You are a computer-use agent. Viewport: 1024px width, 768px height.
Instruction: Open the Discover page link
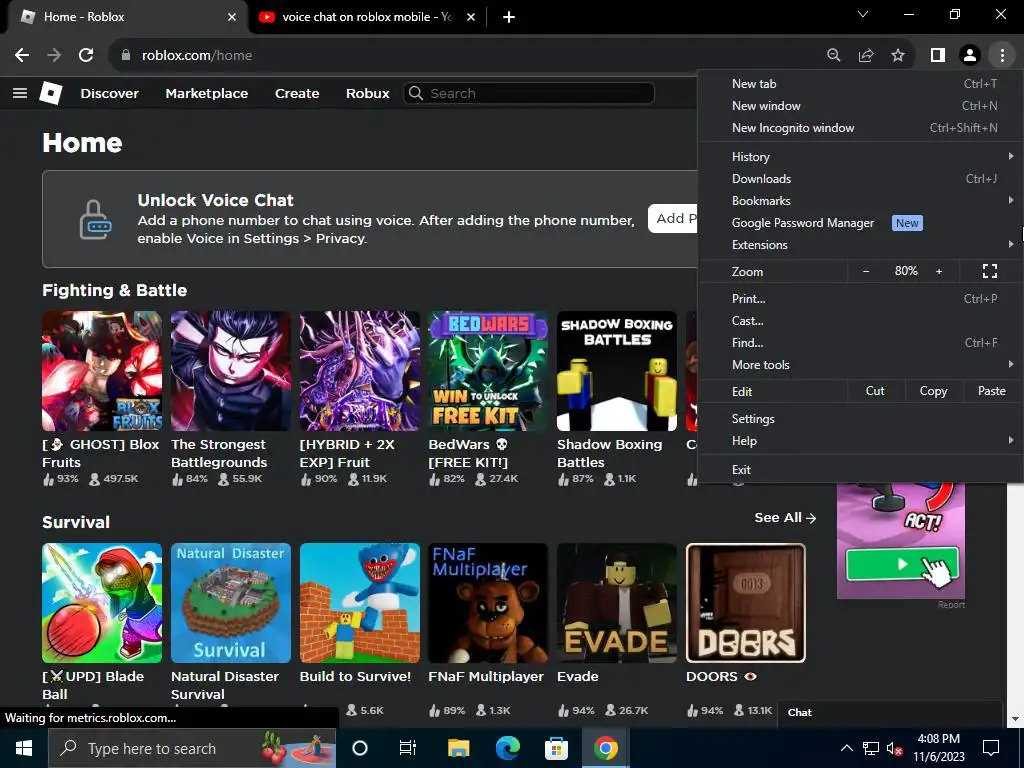109,93
